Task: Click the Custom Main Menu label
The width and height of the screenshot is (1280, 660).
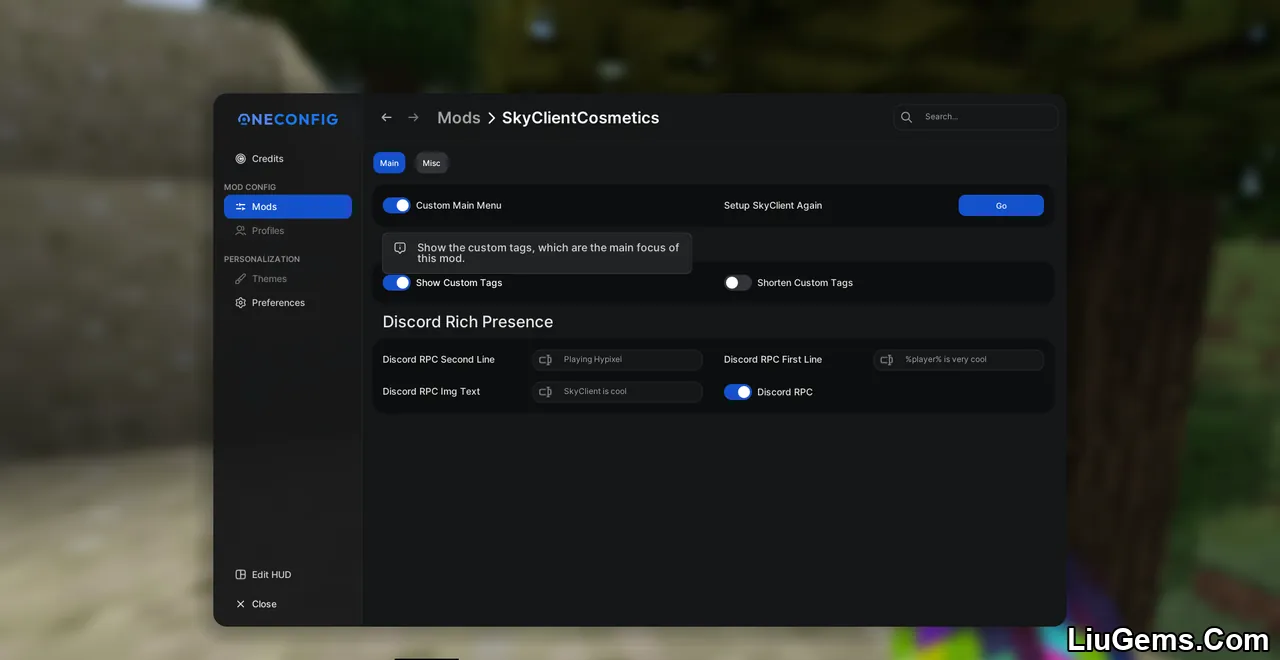Action: tap(459, 205)
